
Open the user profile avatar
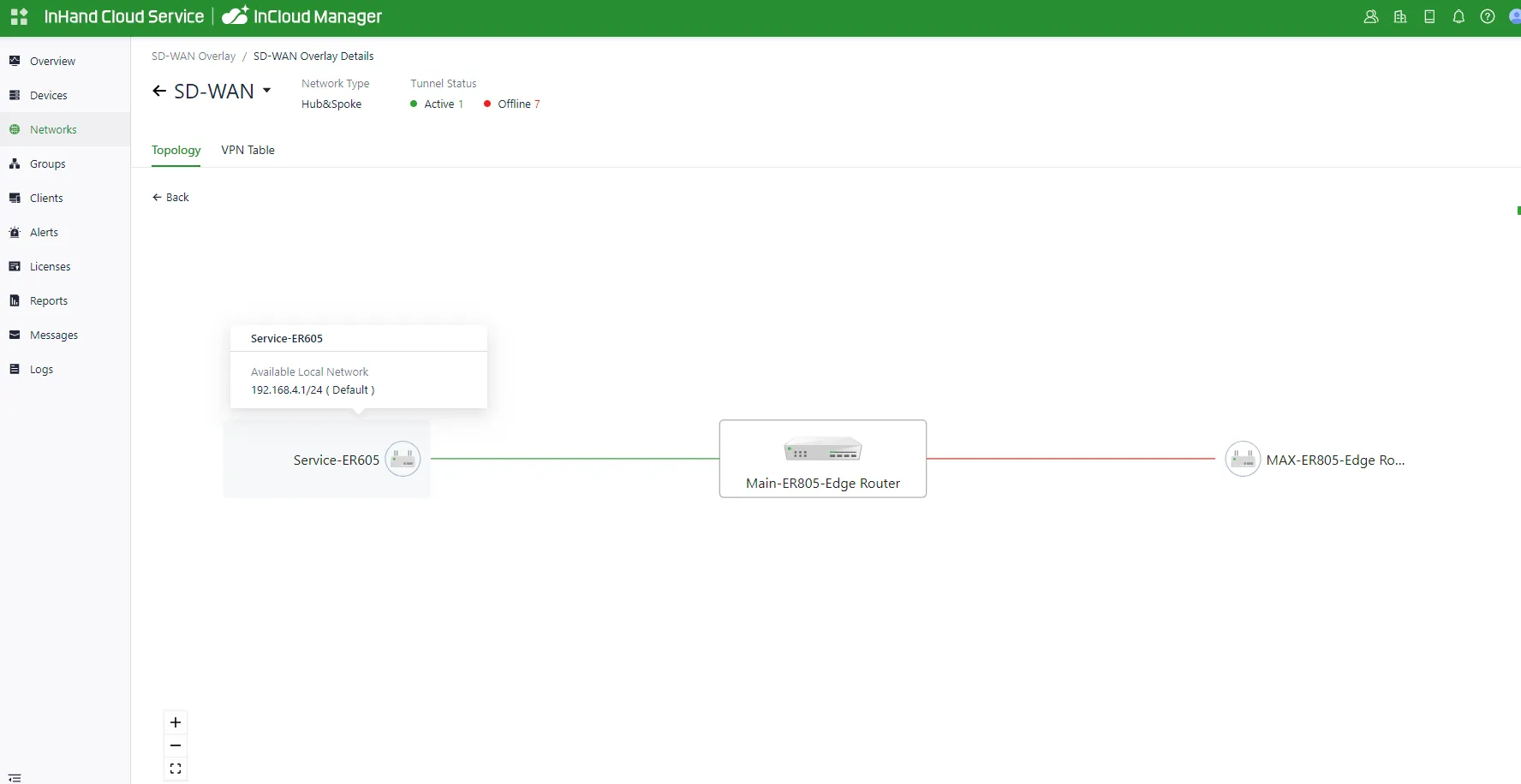1515,16
